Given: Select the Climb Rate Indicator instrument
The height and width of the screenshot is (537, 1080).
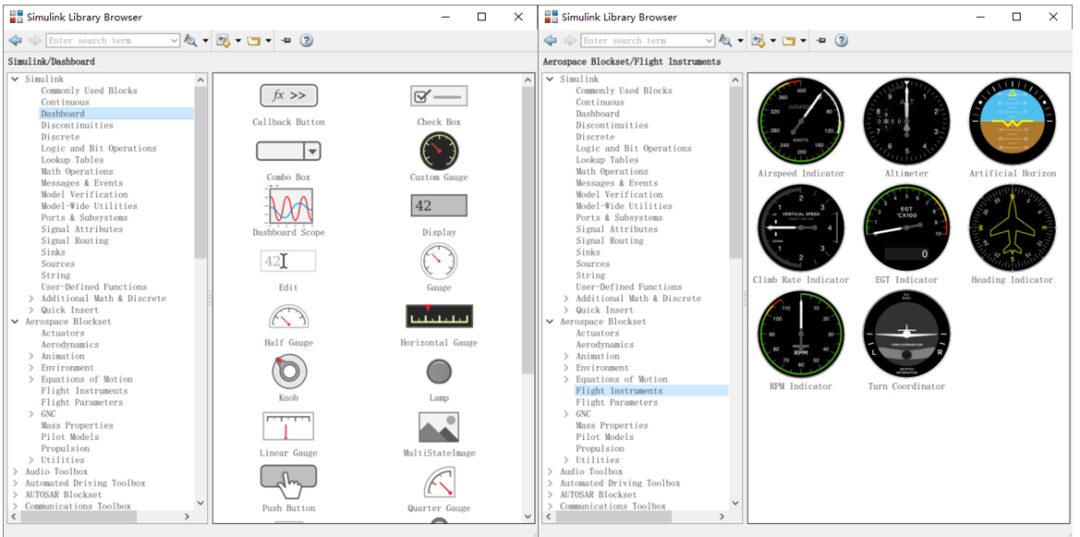Looking at the screenshot, I should pyautogui.click(x=801, y=227).
